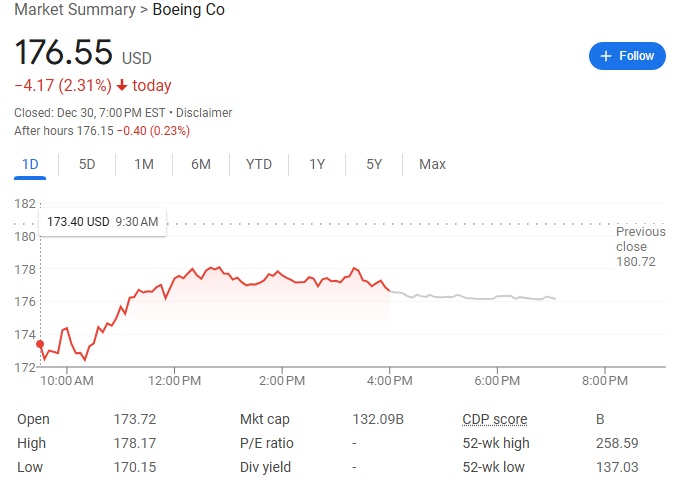
Task: Click the red down arrow icon
Action: pyautogui.click(x=122, y=86)
